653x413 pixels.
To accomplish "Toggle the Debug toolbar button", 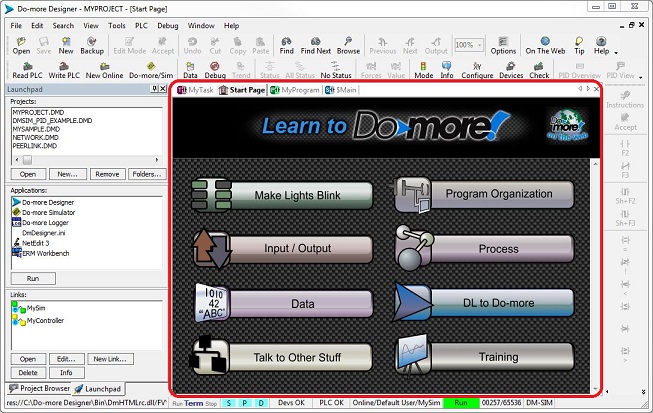I will click(x=216, y=69).
